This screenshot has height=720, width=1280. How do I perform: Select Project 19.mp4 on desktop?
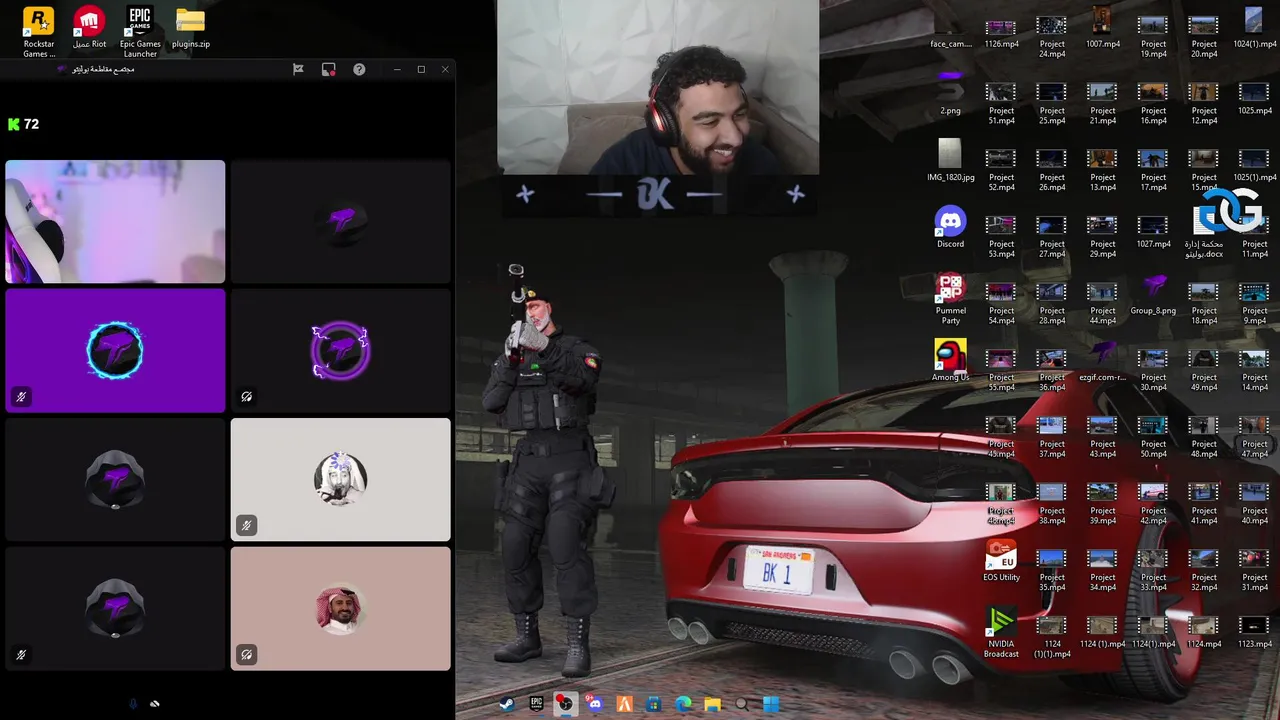1153,36
